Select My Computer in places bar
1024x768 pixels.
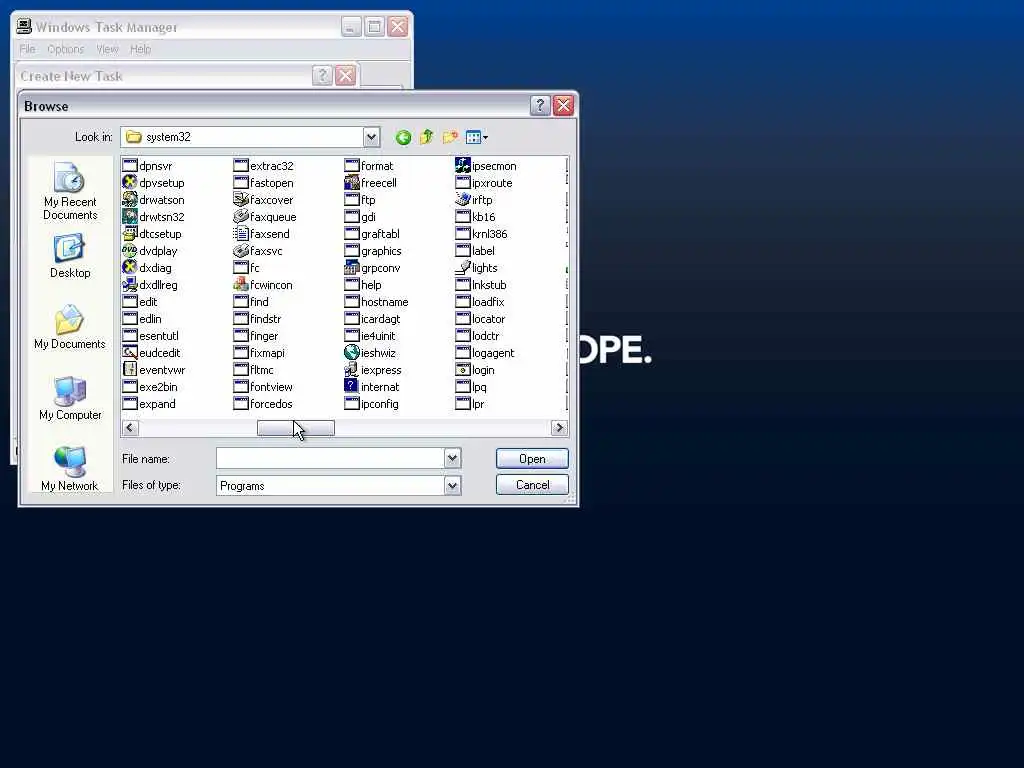pos(70,398)
